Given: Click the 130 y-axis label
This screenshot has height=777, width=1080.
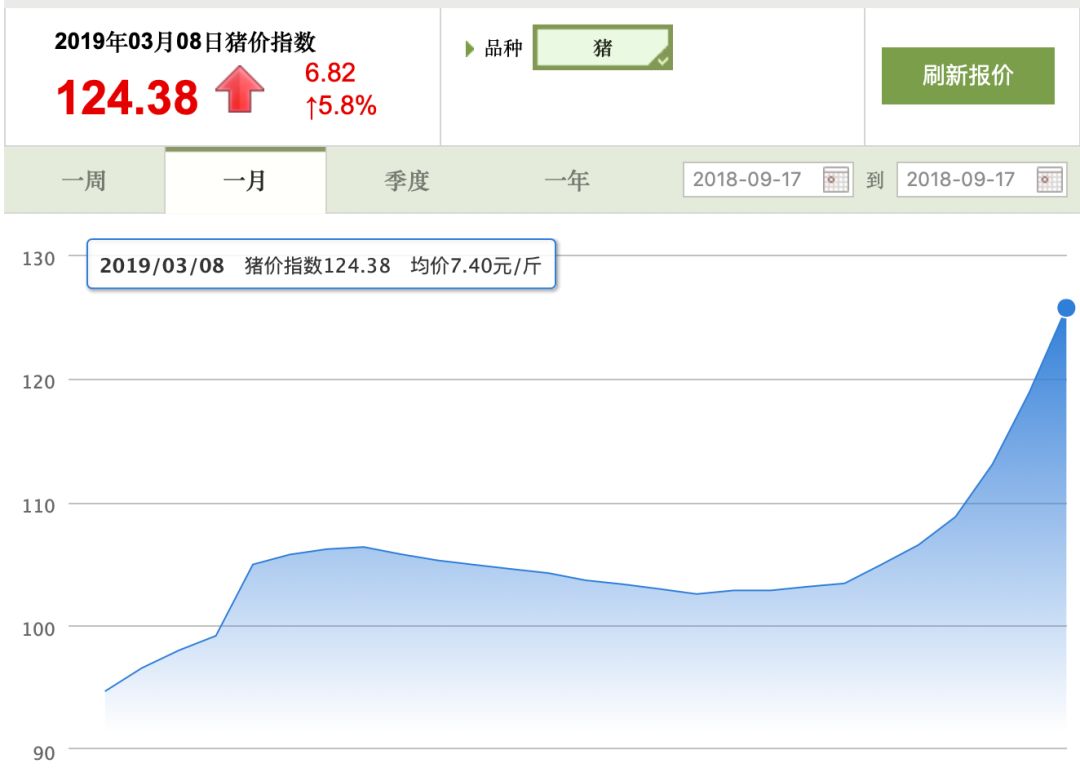Looking at the screenshot, I should pos(39,259).
